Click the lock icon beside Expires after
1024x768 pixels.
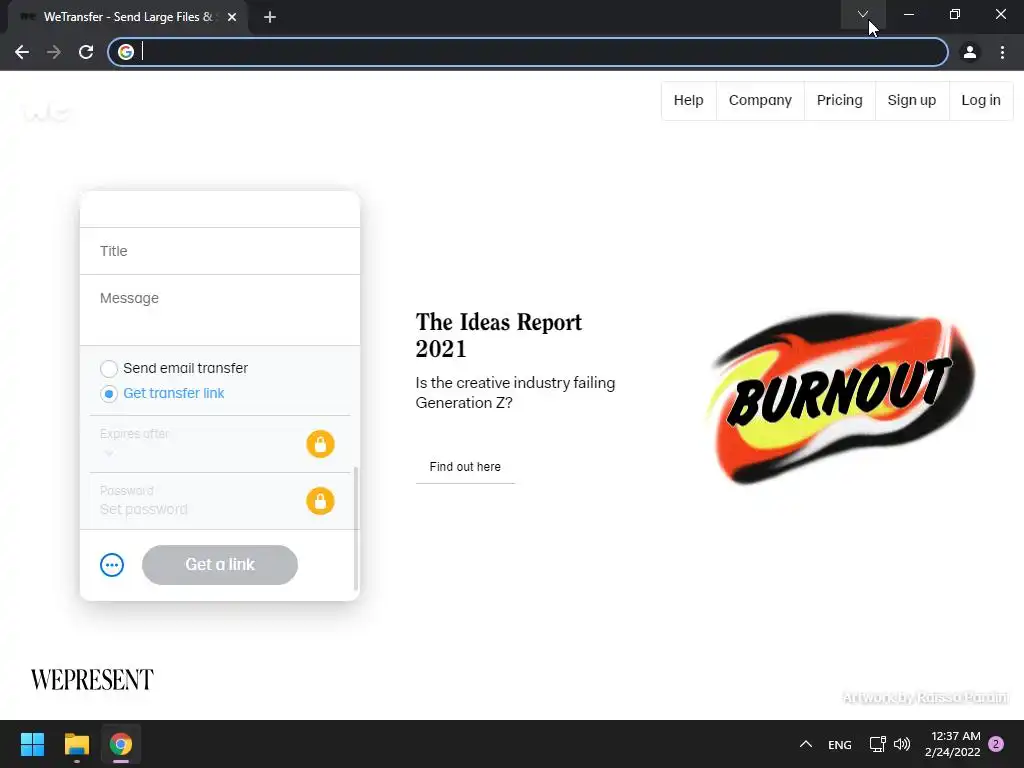320,444
